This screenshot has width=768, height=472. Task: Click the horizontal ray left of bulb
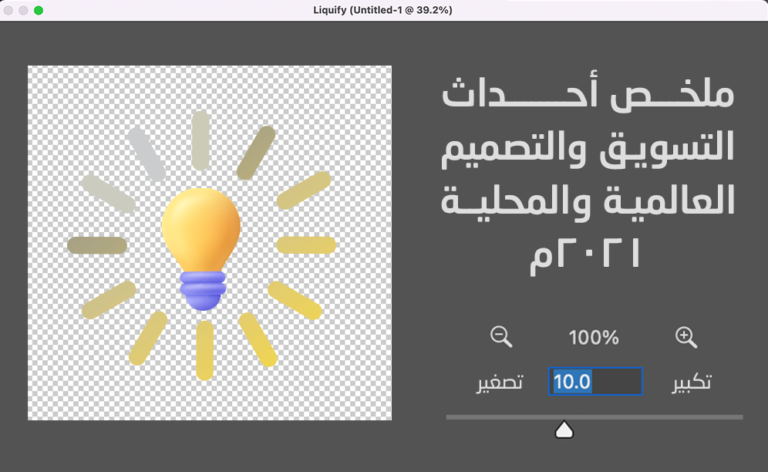pos(97,245)
